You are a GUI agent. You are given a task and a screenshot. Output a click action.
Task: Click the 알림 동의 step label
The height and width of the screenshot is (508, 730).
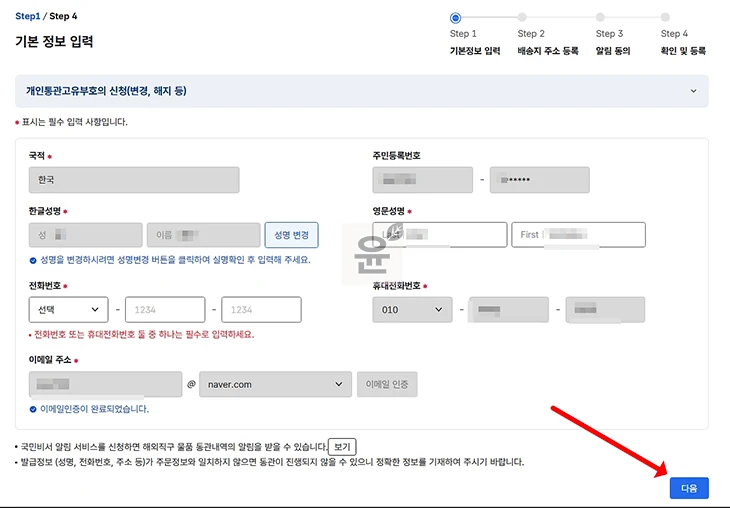613,51
